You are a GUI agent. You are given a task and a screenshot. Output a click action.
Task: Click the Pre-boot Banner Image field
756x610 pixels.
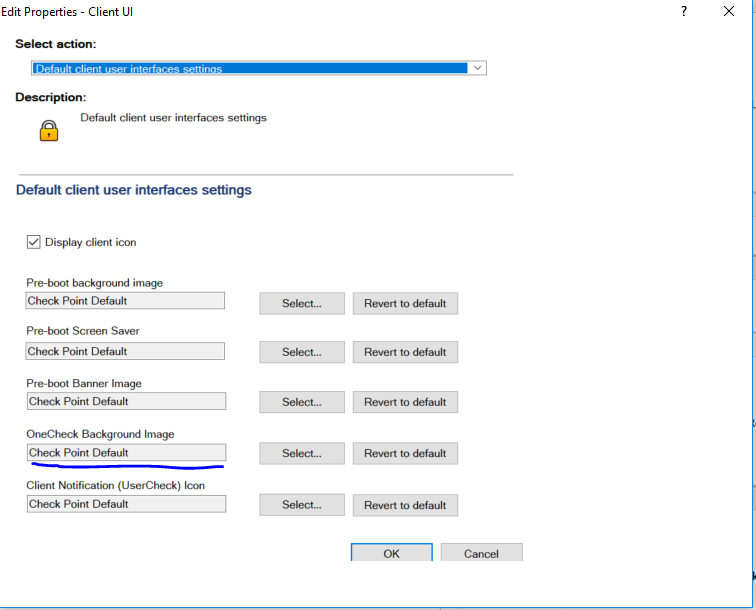pos(126,401)
